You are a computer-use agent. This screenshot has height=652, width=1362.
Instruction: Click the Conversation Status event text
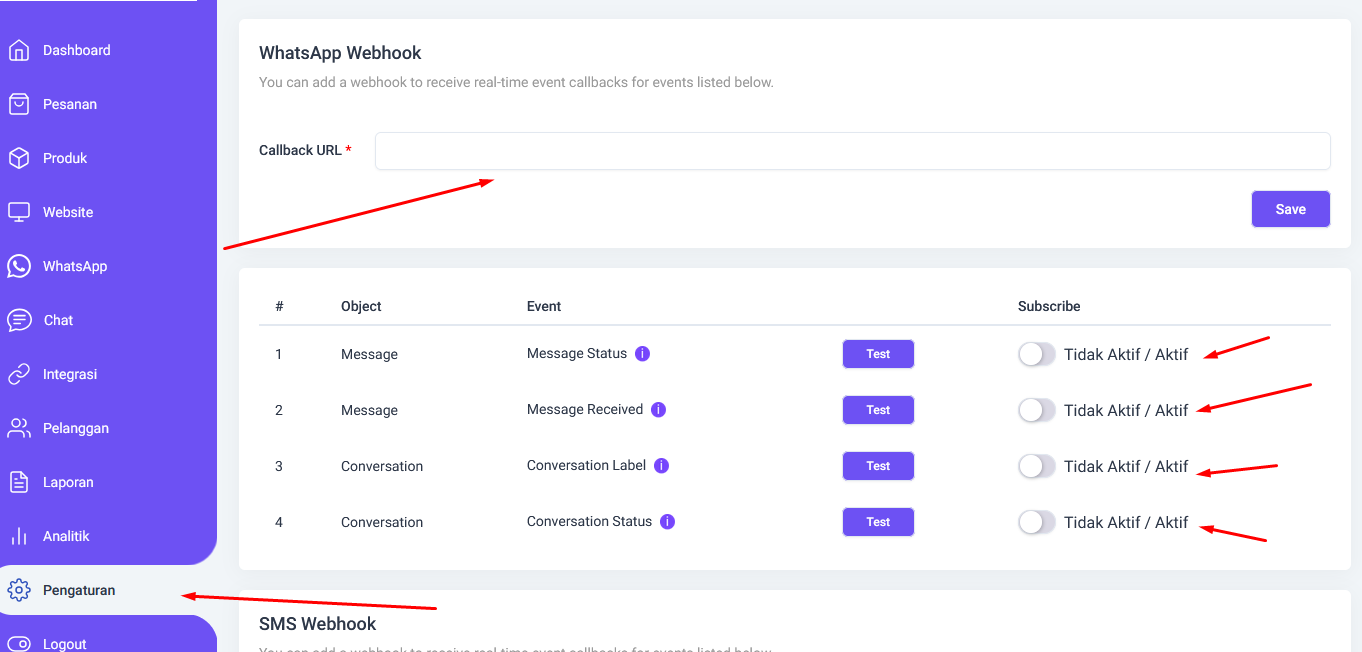[x=589, y=522]
